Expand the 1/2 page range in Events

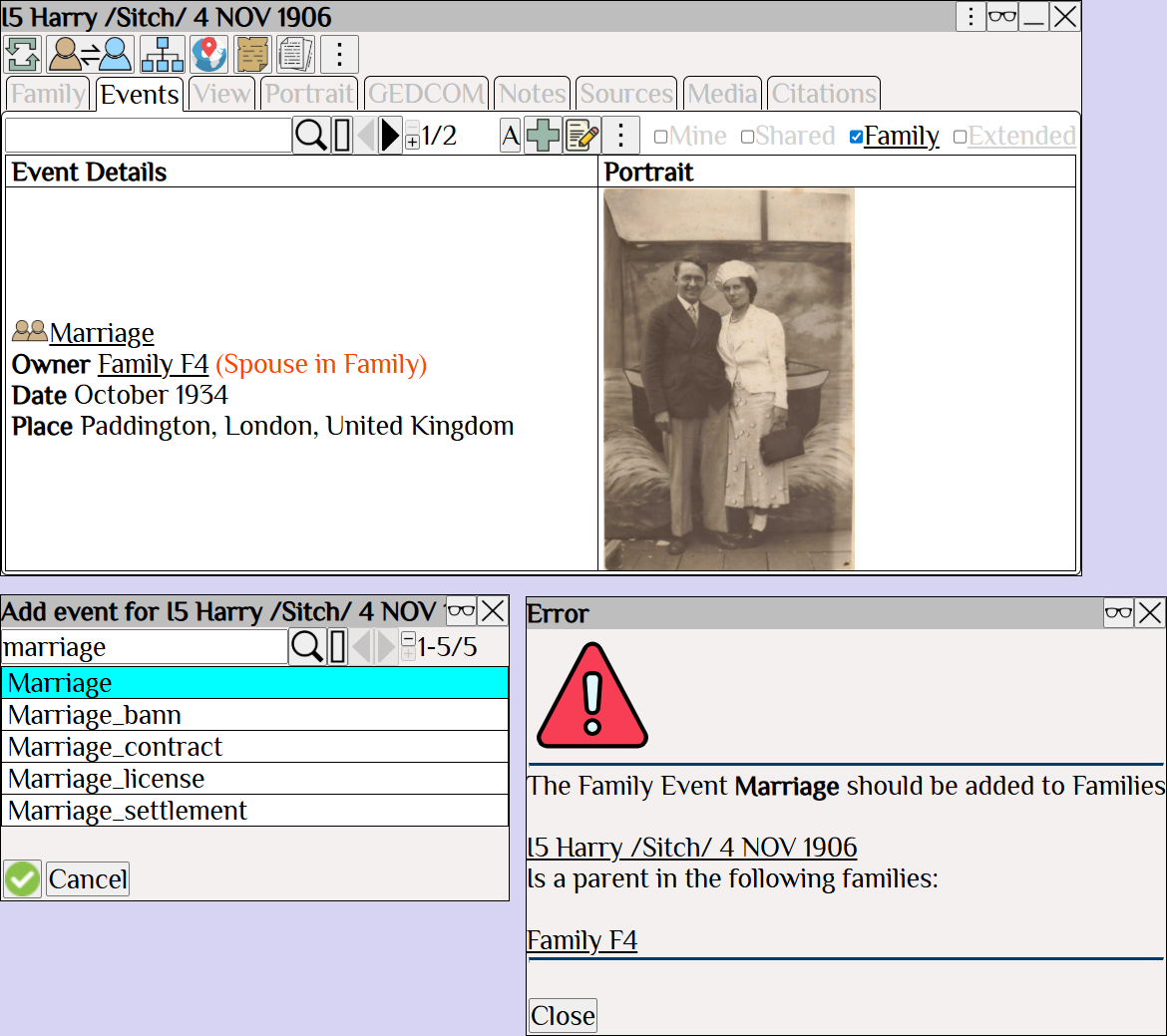point(412,142)
